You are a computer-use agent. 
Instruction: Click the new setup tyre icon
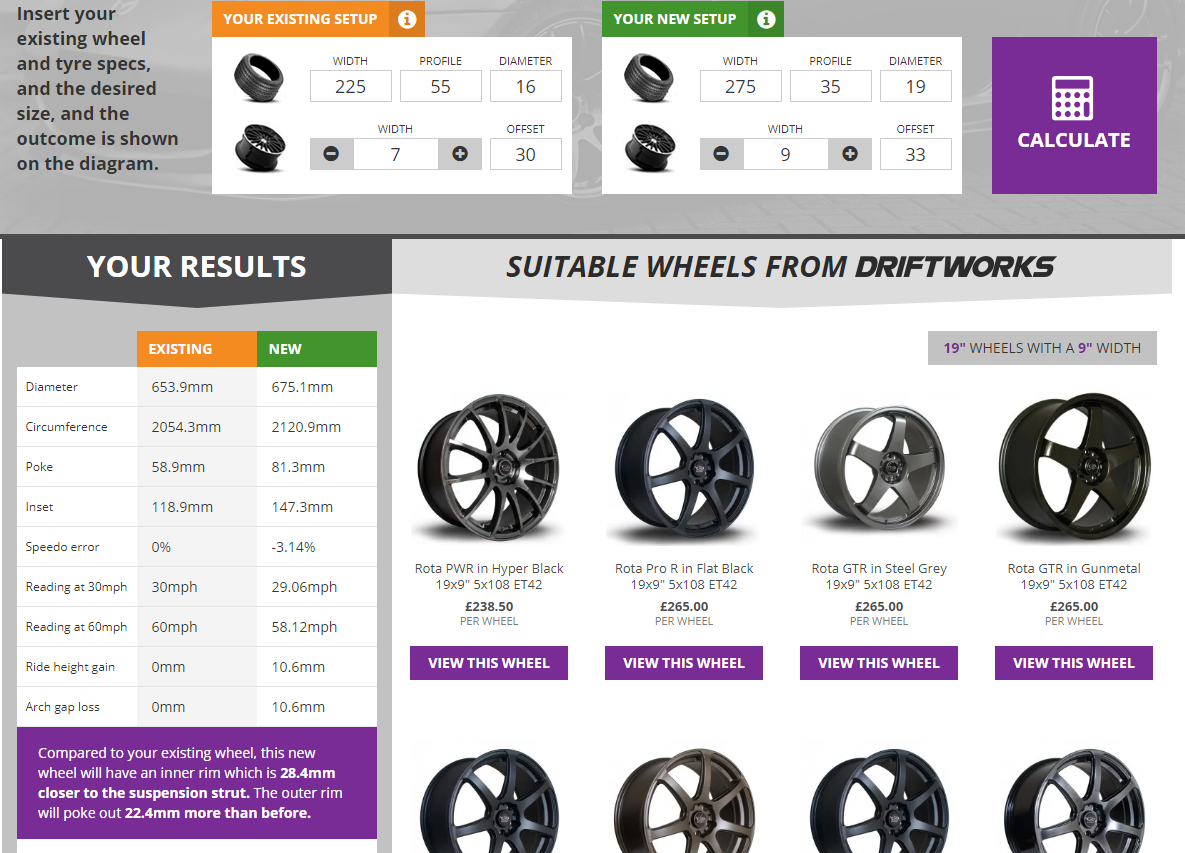[x=648, y=78]
